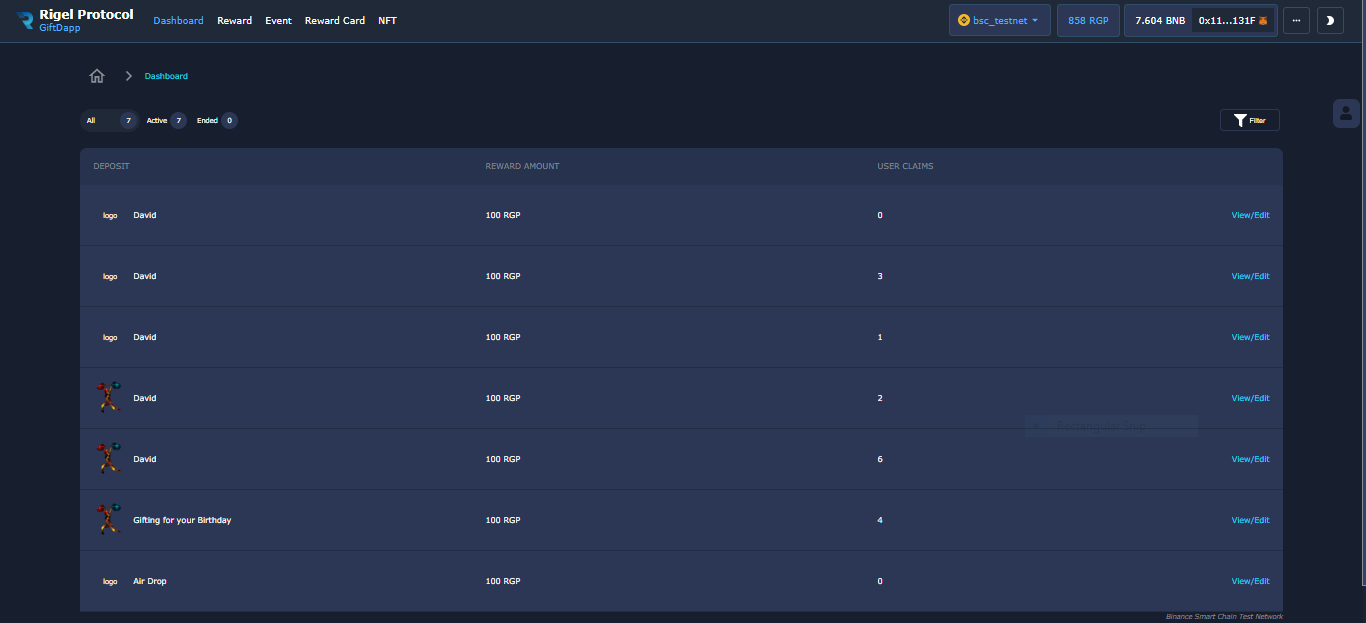Screen dimensions: 1366x623
Task: Toggle dark/light mode moon button
Action: tap(1330, 20)
